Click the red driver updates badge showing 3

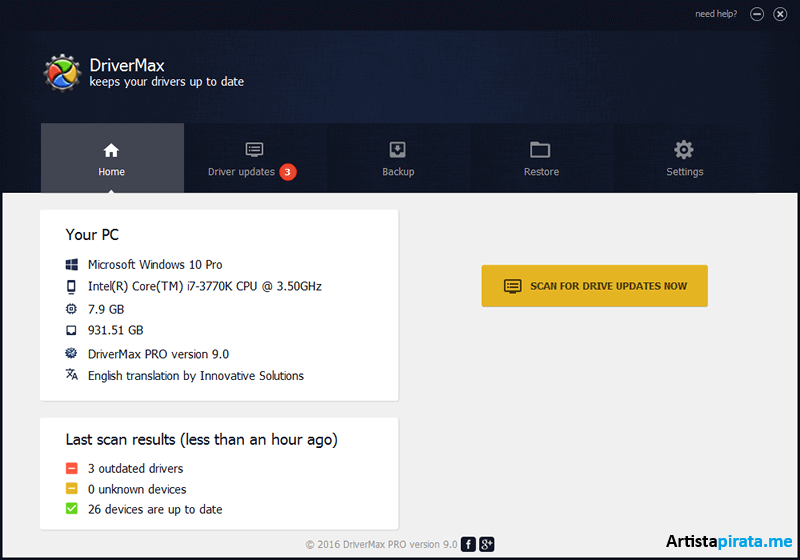[x=288, y=172]
